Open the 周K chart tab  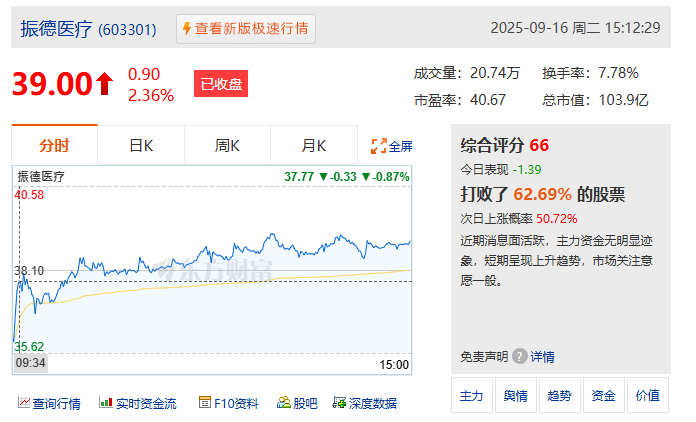(x=227, y=145)
